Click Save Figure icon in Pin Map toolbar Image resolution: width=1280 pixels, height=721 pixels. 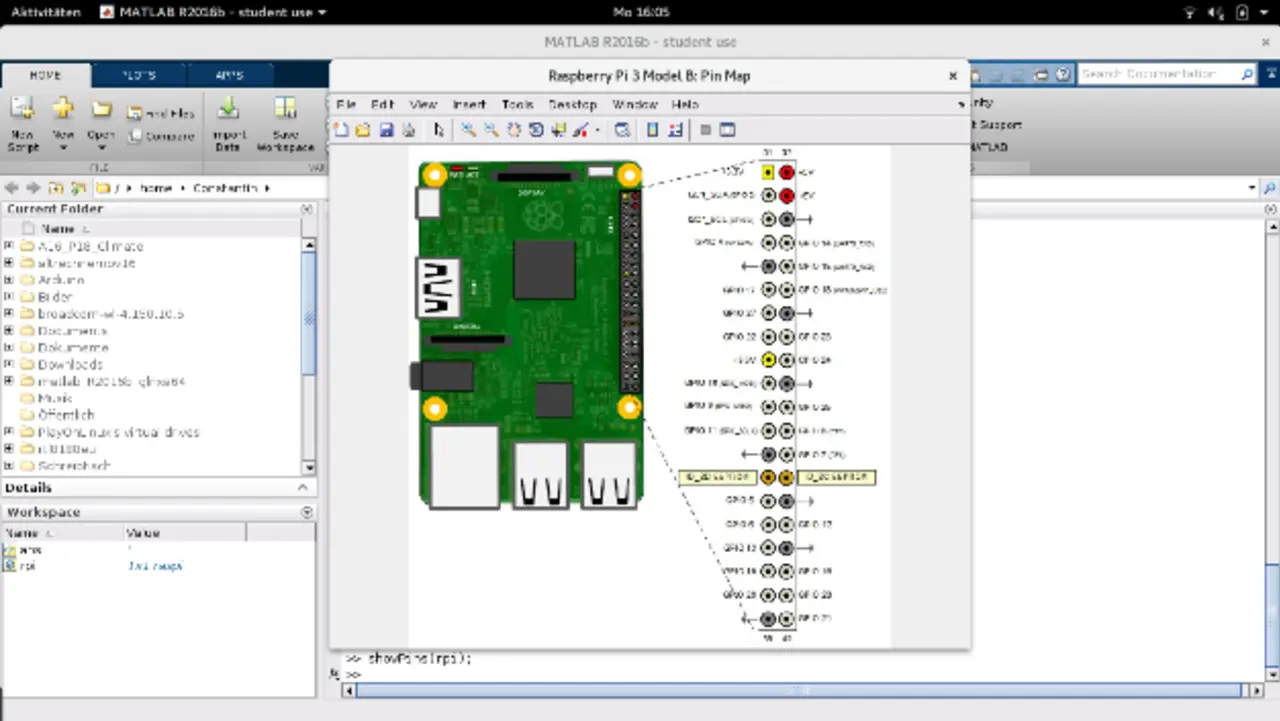point(386,130)
